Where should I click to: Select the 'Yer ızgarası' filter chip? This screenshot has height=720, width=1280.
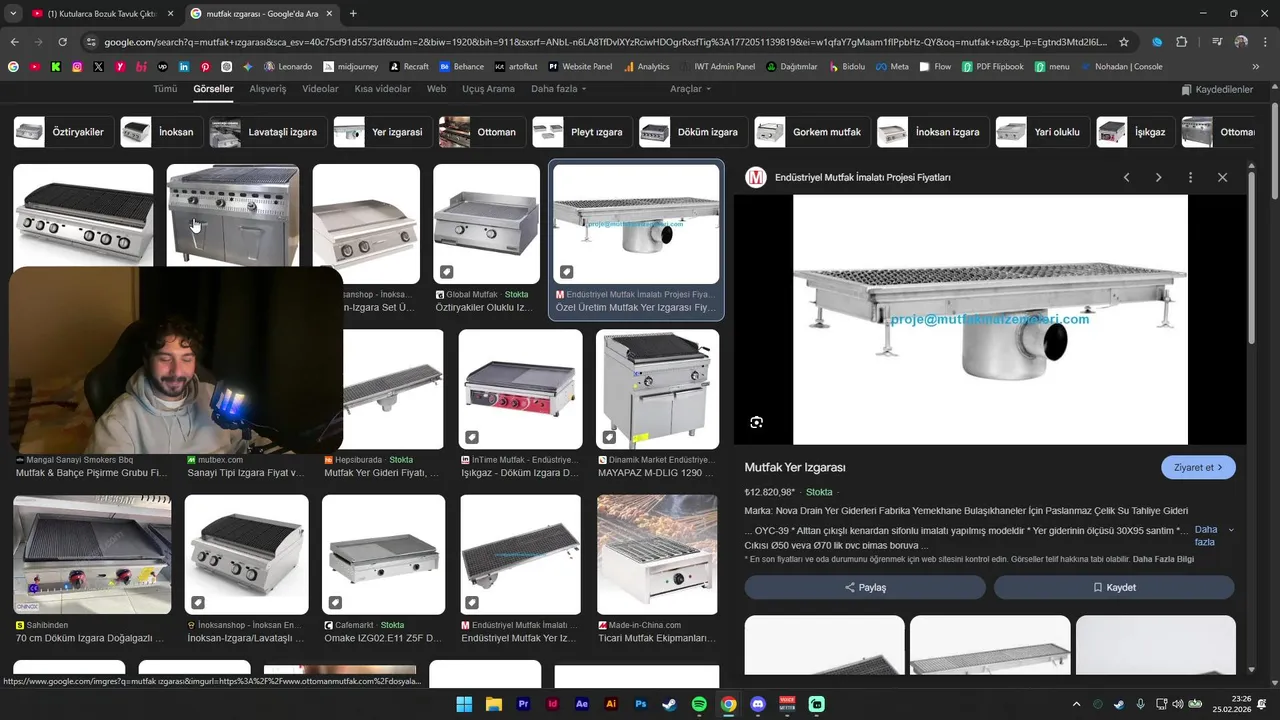pyautogui.click(x=382, y=132)
